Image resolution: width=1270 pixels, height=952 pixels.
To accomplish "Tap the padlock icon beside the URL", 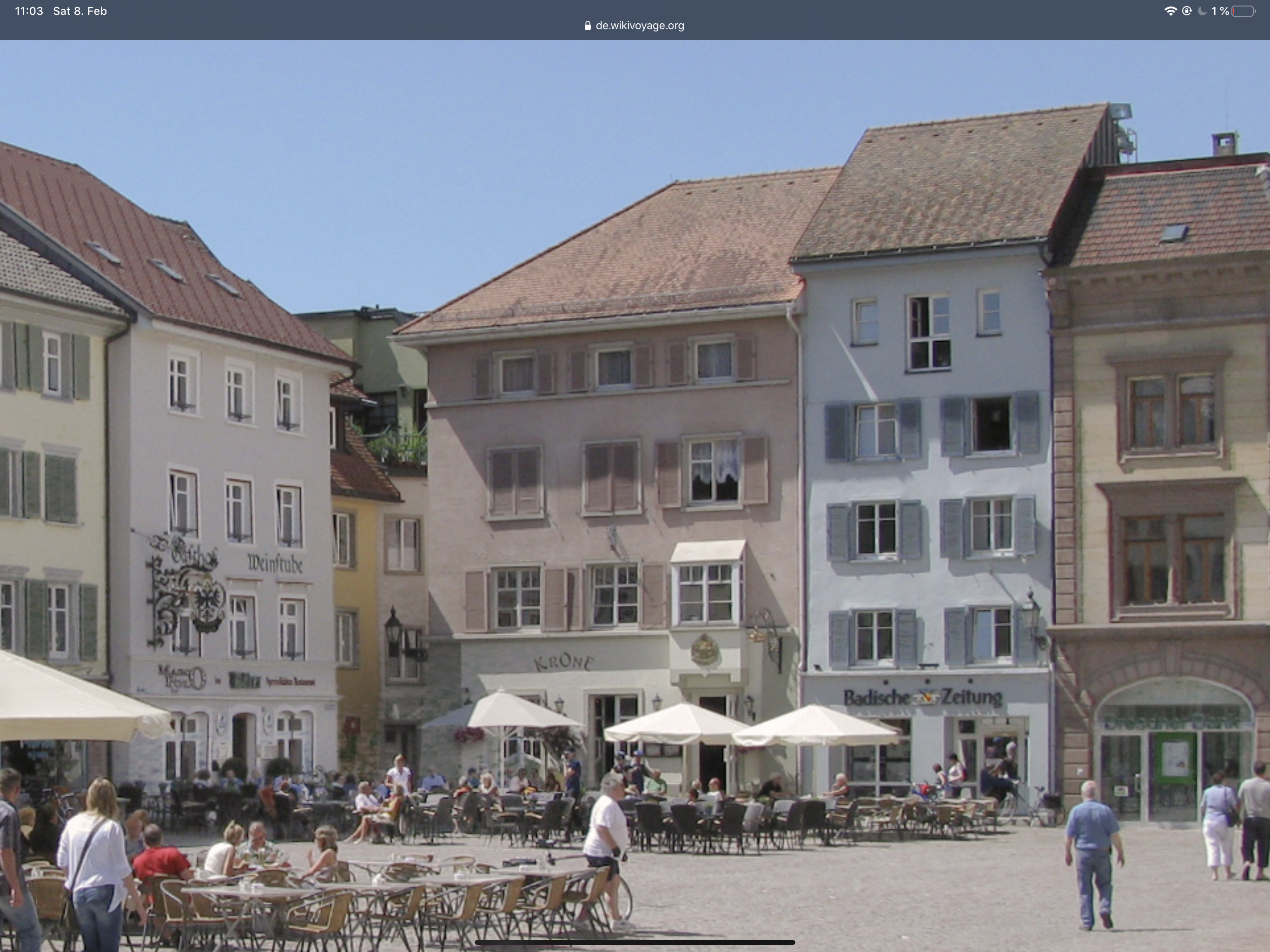I will pyautogui.click(x=587, y=25).
